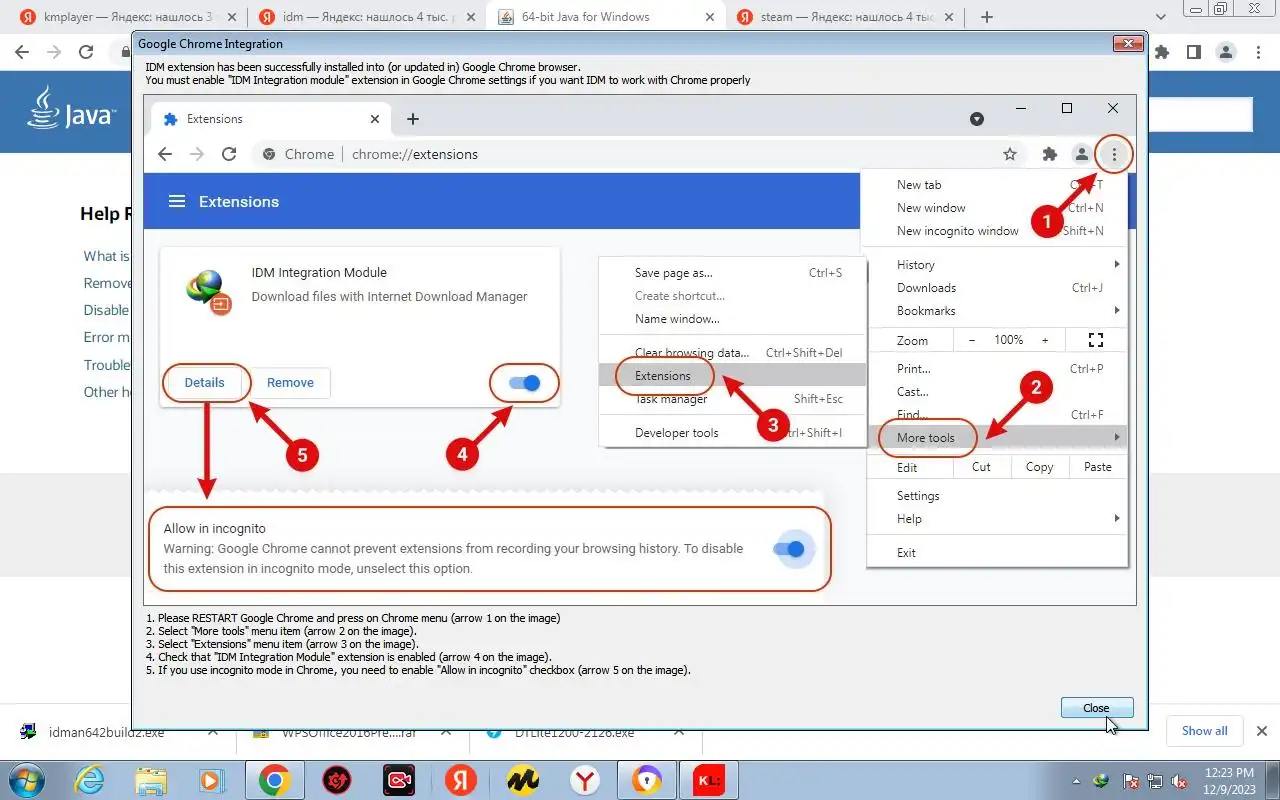The width and height of the screenshot is (1280, 800).
Task: Toggle the Chrome side panel
Action: point(1193,52)
